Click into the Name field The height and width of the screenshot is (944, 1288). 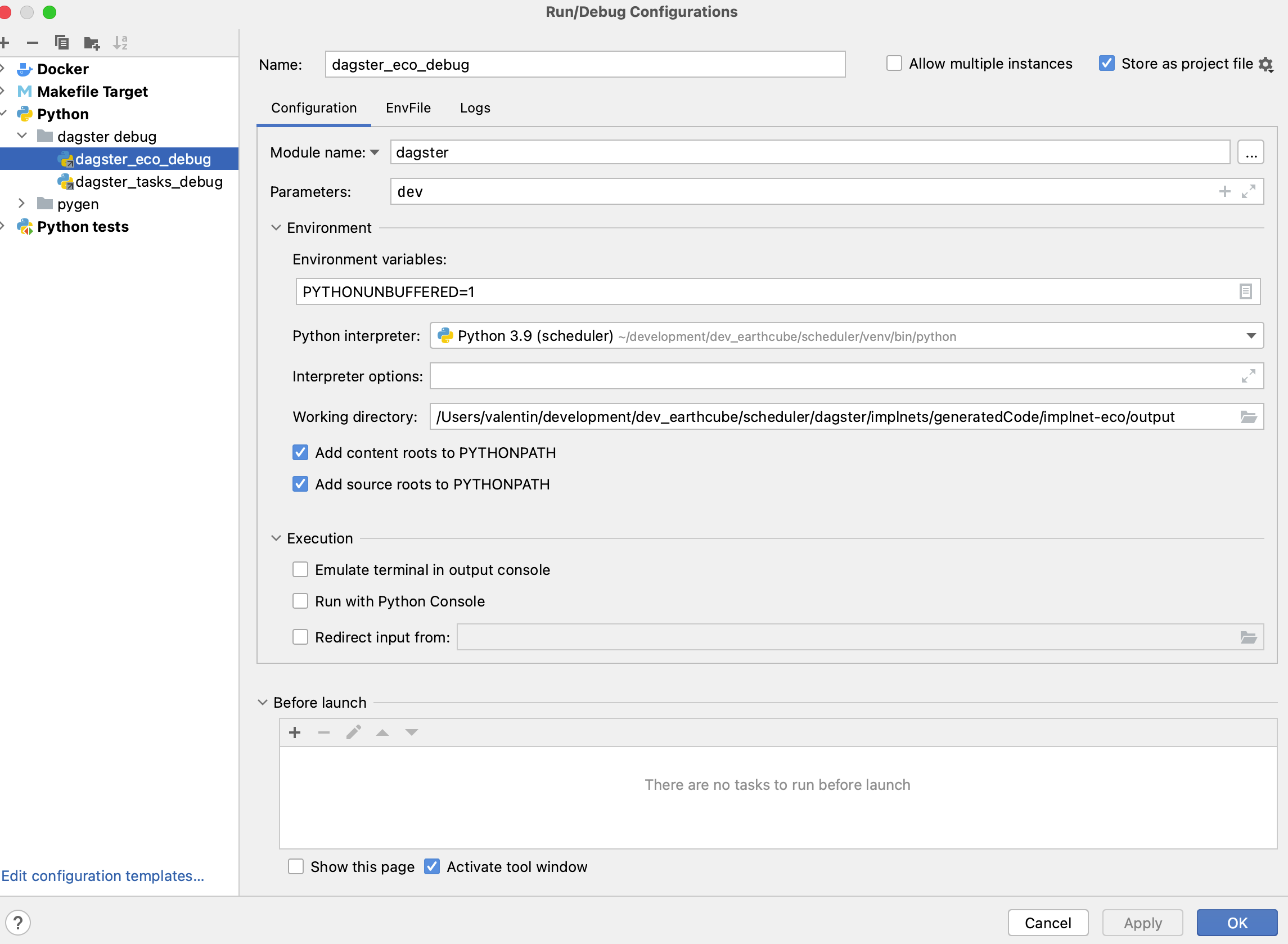pyautogui.click(x=586, y=65)
